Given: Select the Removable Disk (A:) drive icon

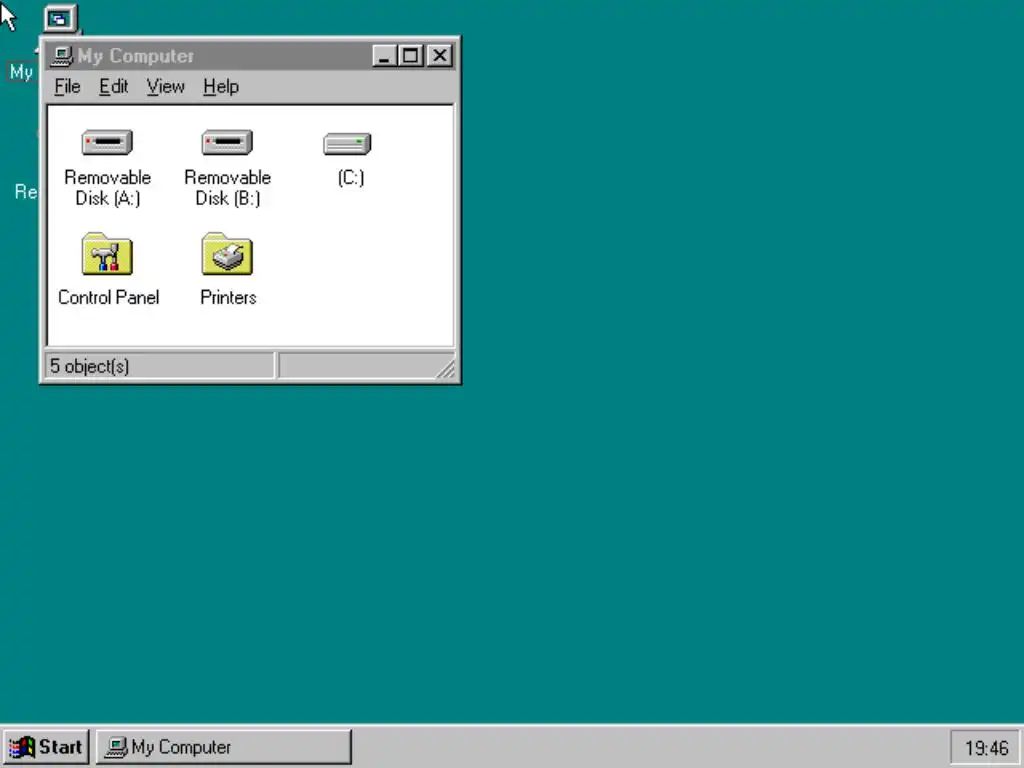Looking at the screenshot, I should coord(107,142).
